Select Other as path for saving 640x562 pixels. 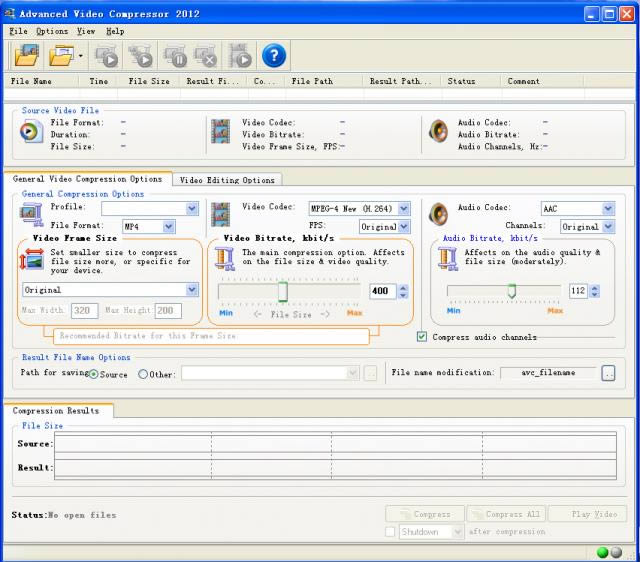(x=143, y=374)
